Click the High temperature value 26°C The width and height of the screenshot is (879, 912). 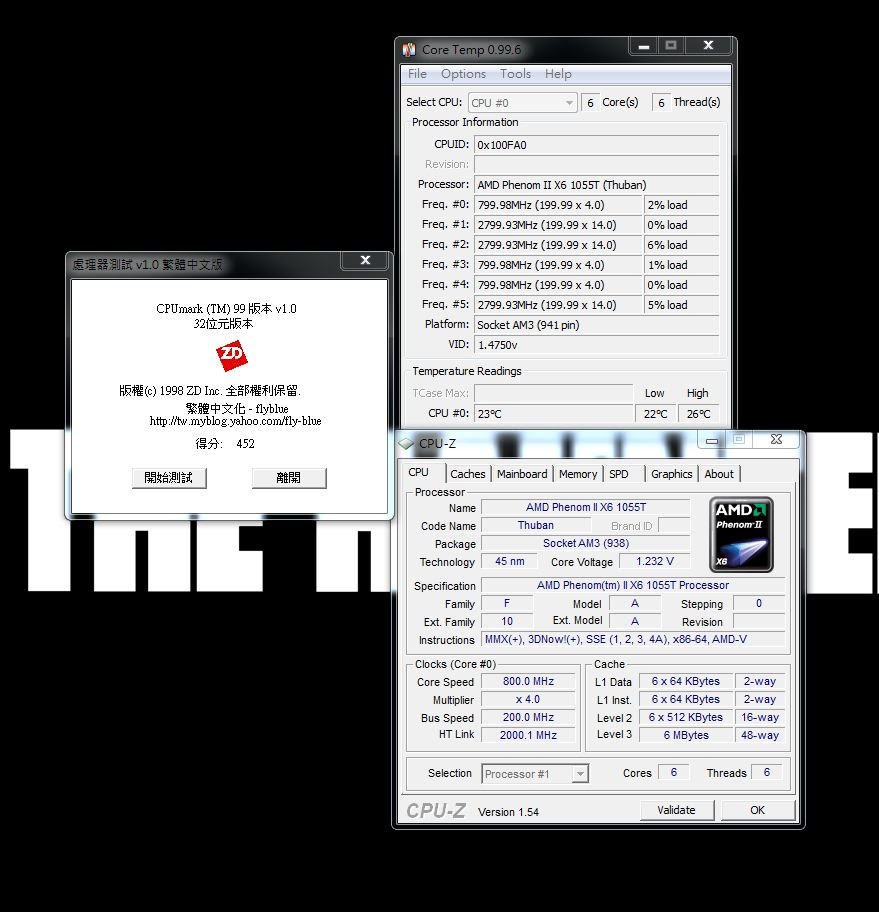[699, 414]
